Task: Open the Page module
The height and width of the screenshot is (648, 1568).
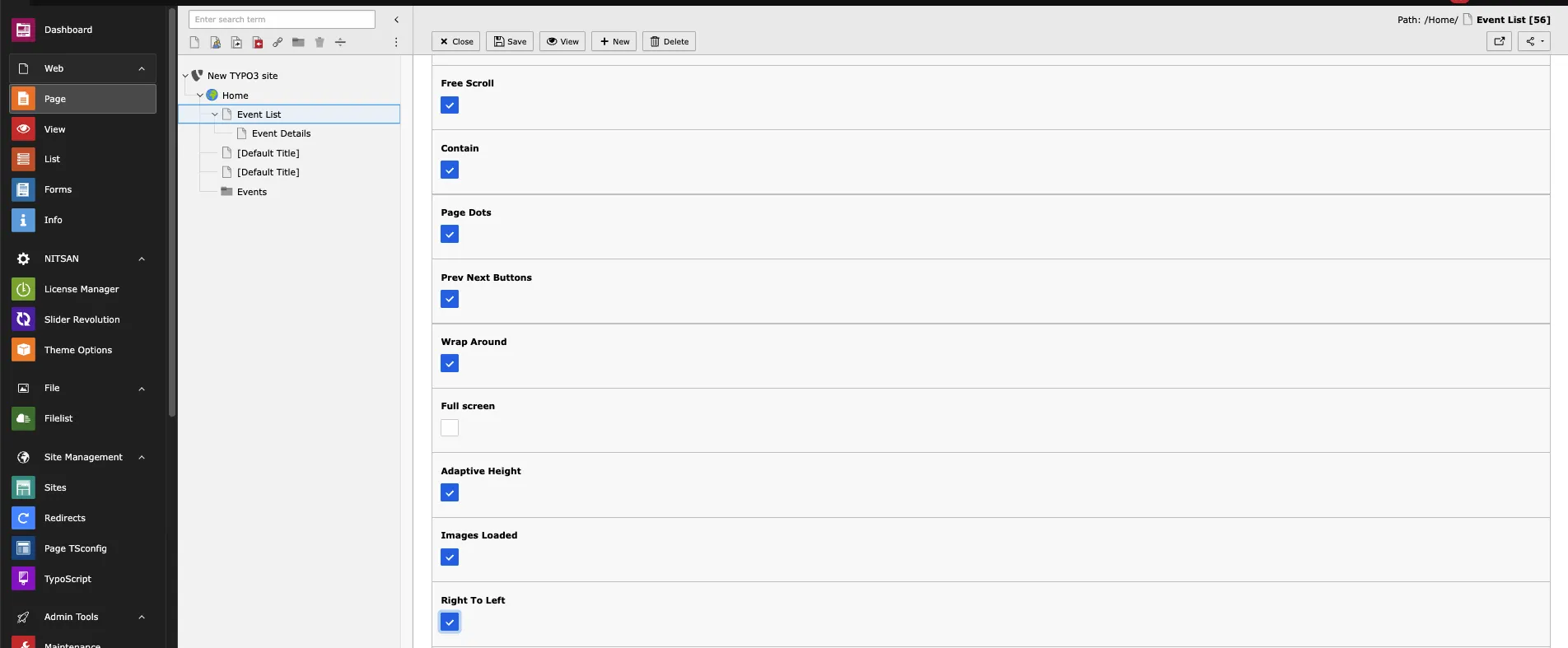Action: pos(82,99)
